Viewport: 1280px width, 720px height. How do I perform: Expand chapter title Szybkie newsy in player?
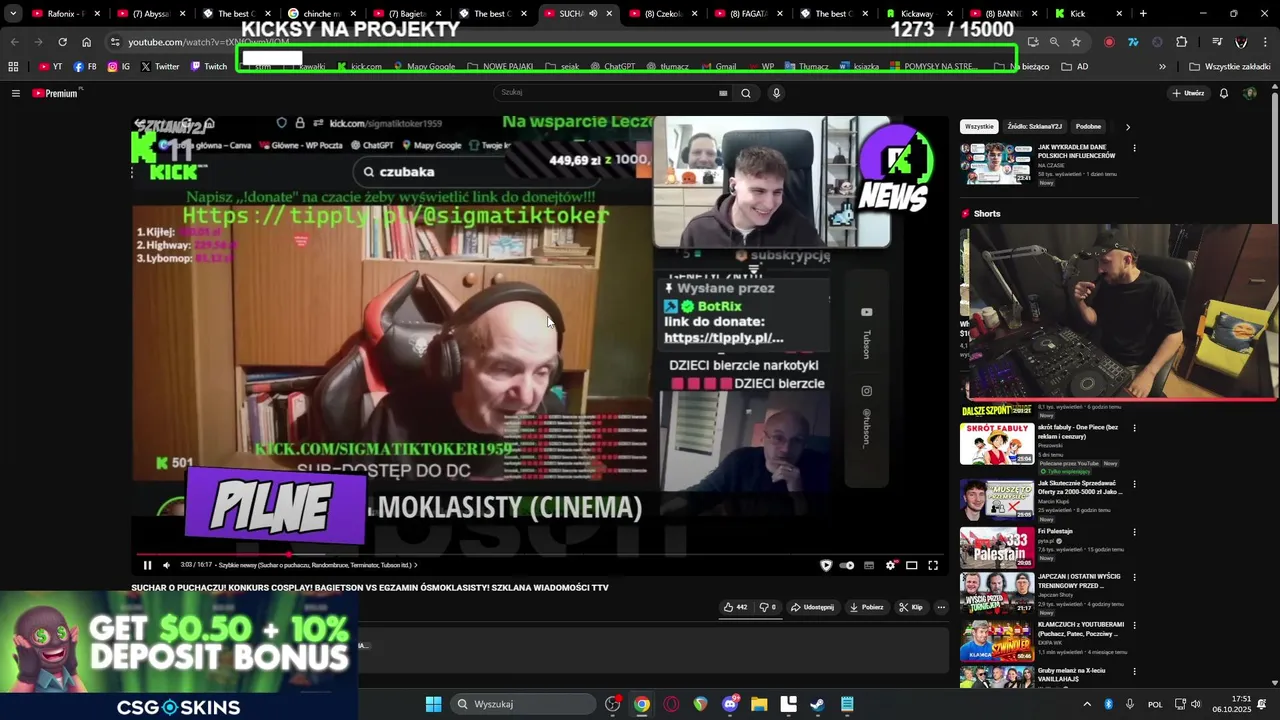318,565
